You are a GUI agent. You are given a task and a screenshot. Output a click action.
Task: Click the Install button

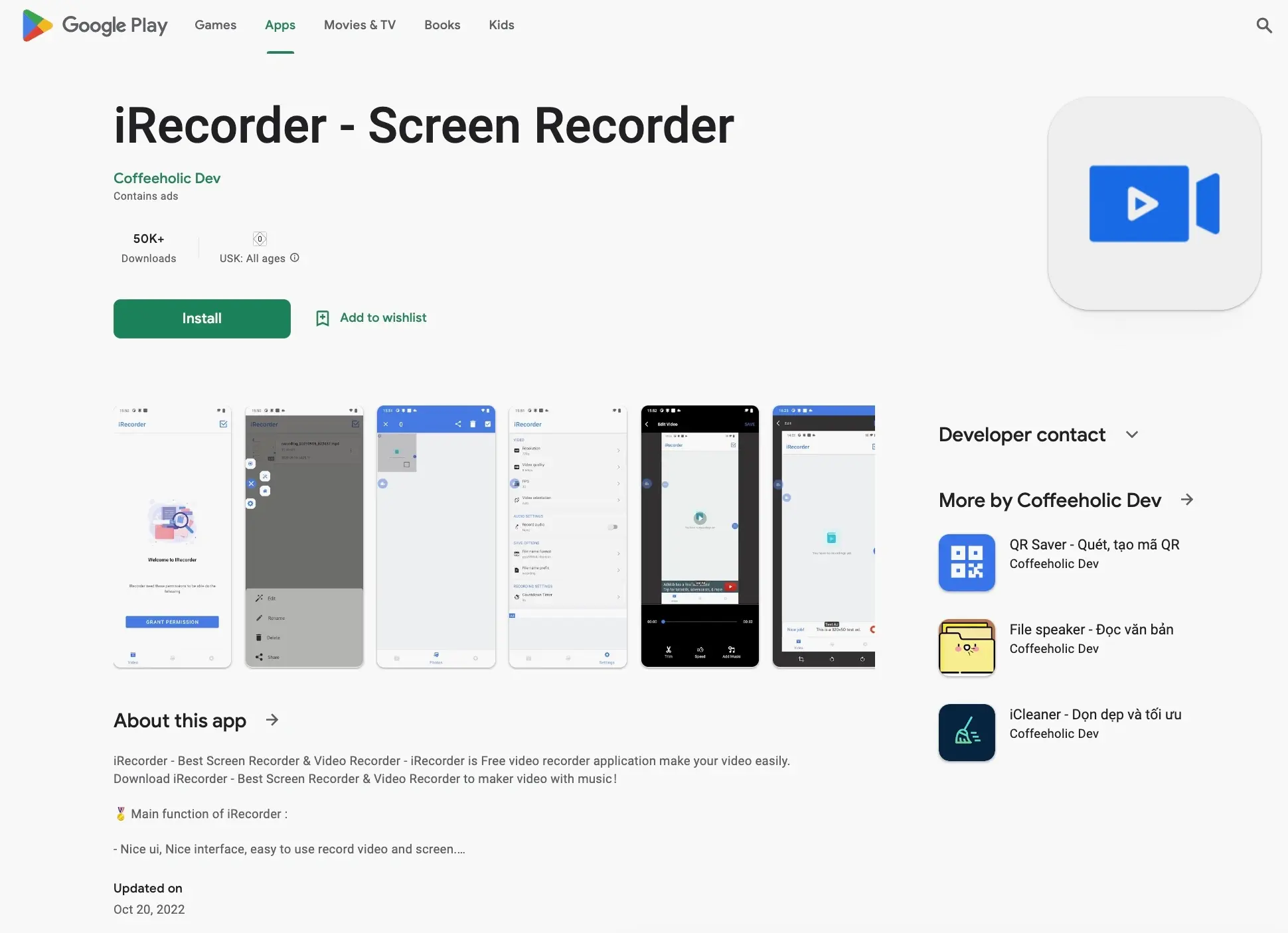(201, 318)
